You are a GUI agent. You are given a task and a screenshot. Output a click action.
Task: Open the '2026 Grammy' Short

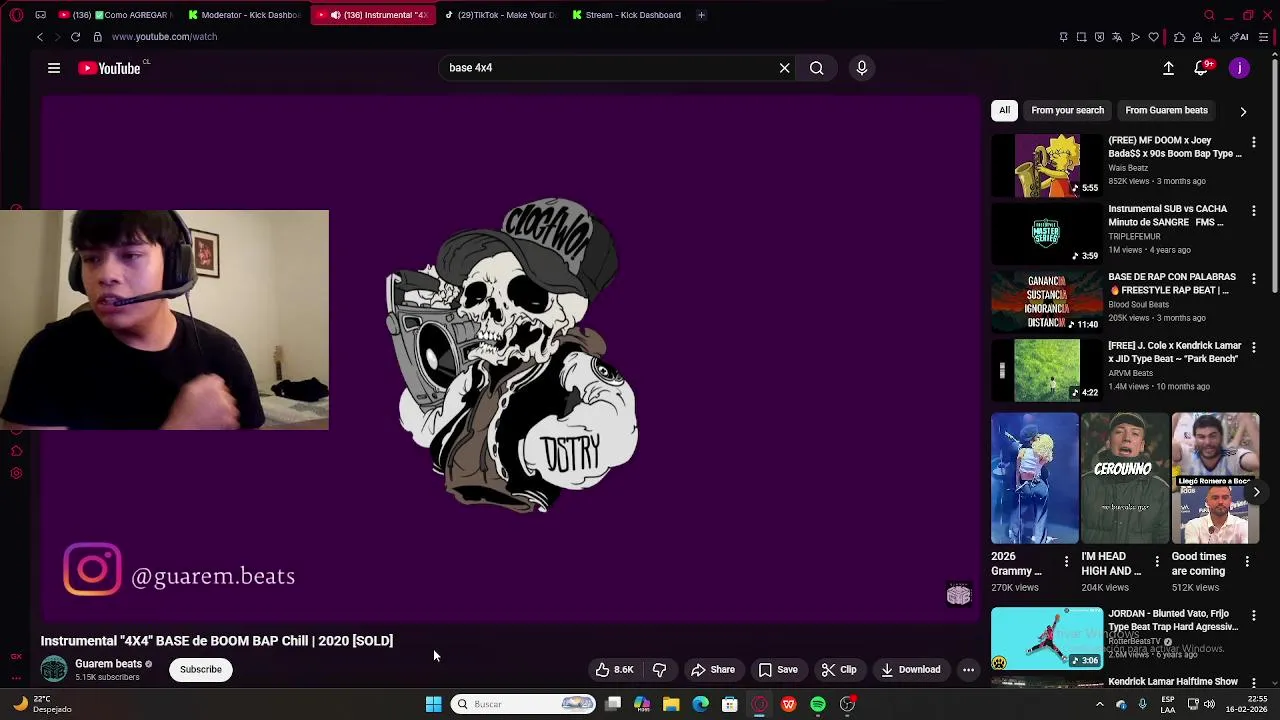coord(1035,479)
